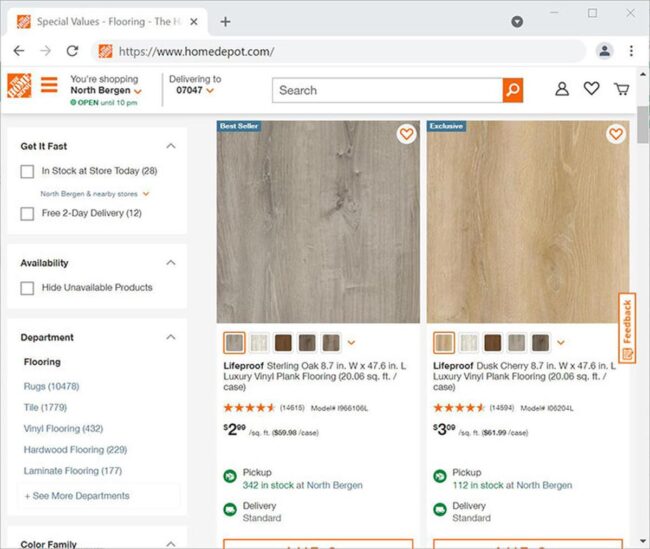Favorite the Sterling Oak flooring product

pyautogui.click(x=406, y=134)
